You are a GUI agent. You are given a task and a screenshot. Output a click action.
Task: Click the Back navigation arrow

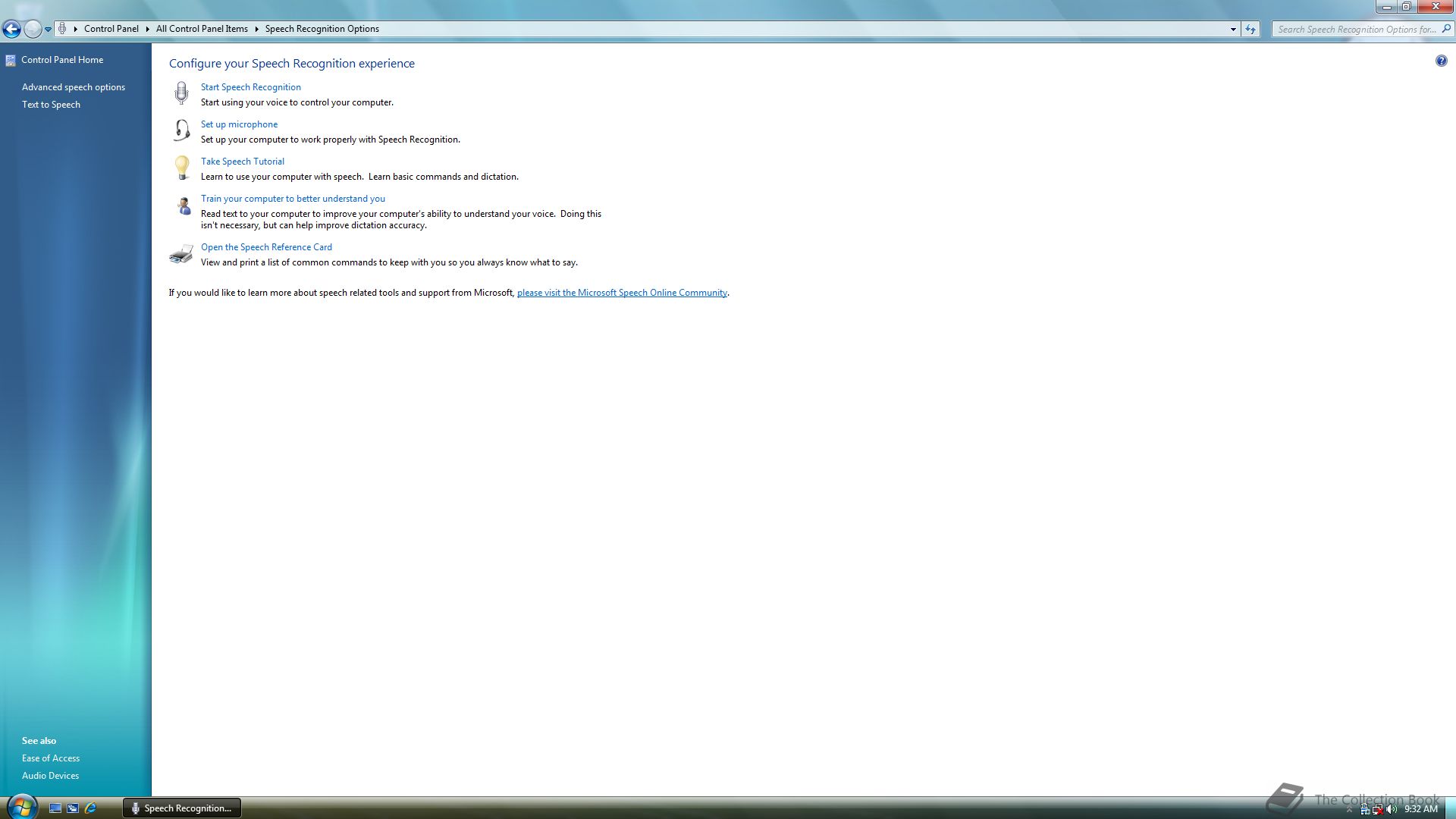(x=11, y=29)
